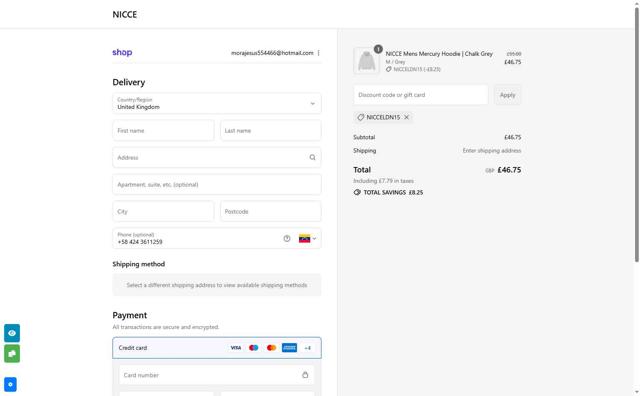Image resolution: width=640 pixels, height=396 pixels.
Task: Click the 'Enter shipping address' text
Action: click(x=492, y=151)
